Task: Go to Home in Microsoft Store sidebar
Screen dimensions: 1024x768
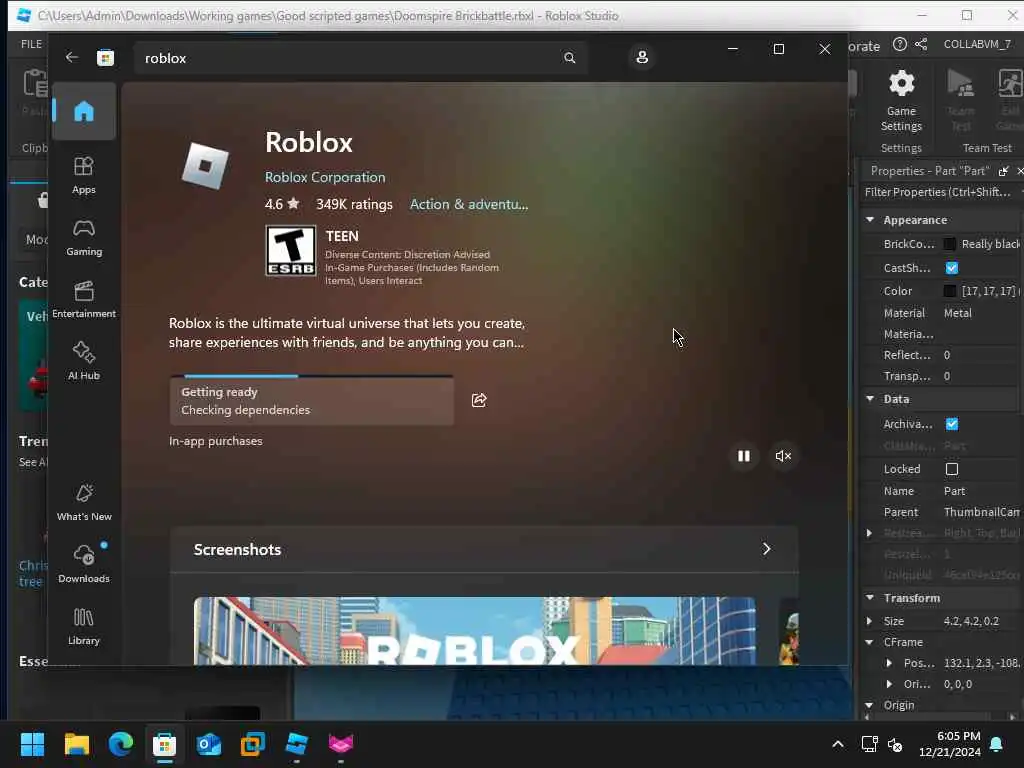Action: click(84, 111)
